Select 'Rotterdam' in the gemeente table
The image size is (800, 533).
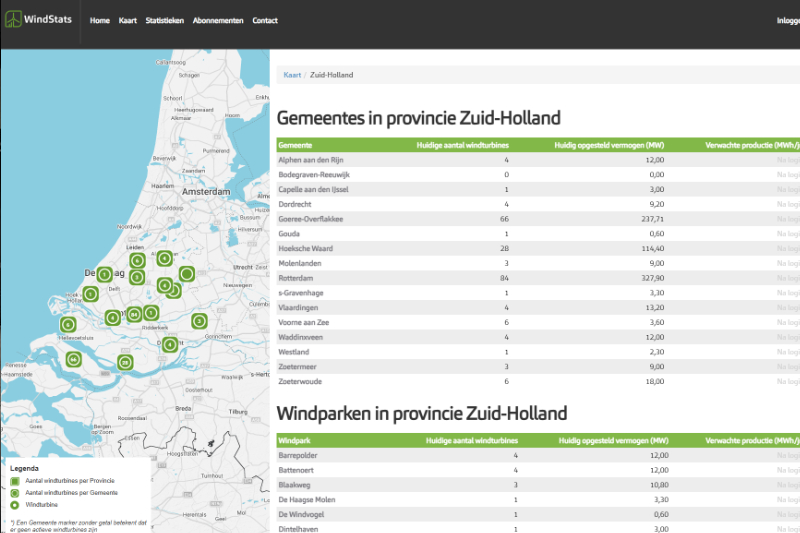pyautogui.click(x=295, y=278)
